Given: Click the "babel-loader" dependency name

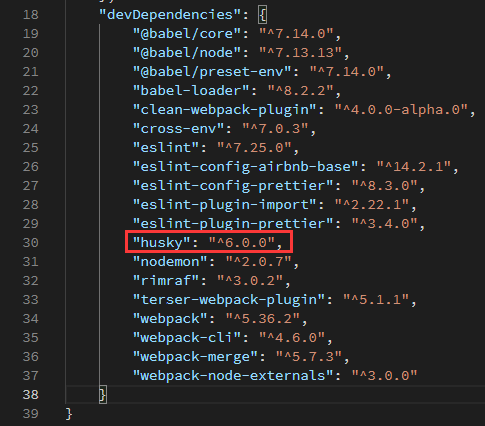Looking at the screenshot, I should pos(191,91).
